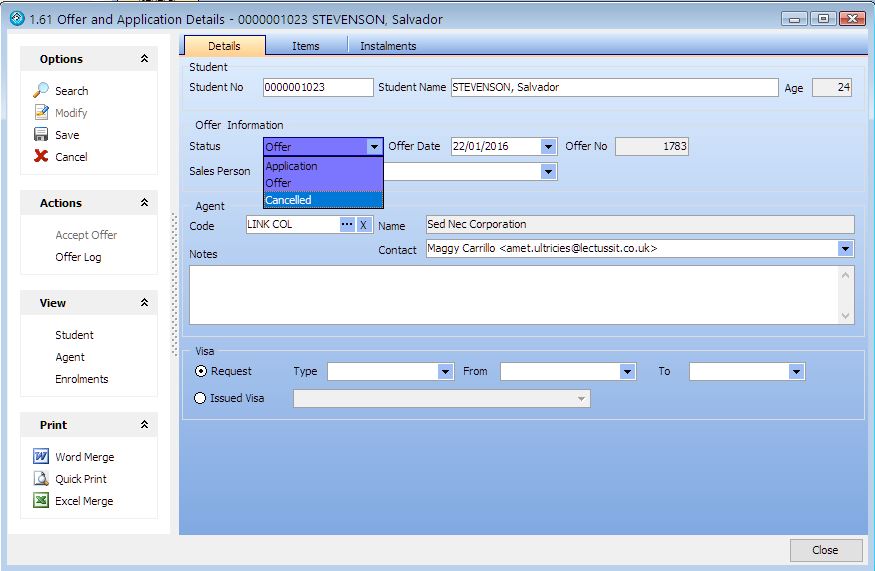Select the Issued Visa radio button
This screenshot has height=571, width=875.
(200, 398)
